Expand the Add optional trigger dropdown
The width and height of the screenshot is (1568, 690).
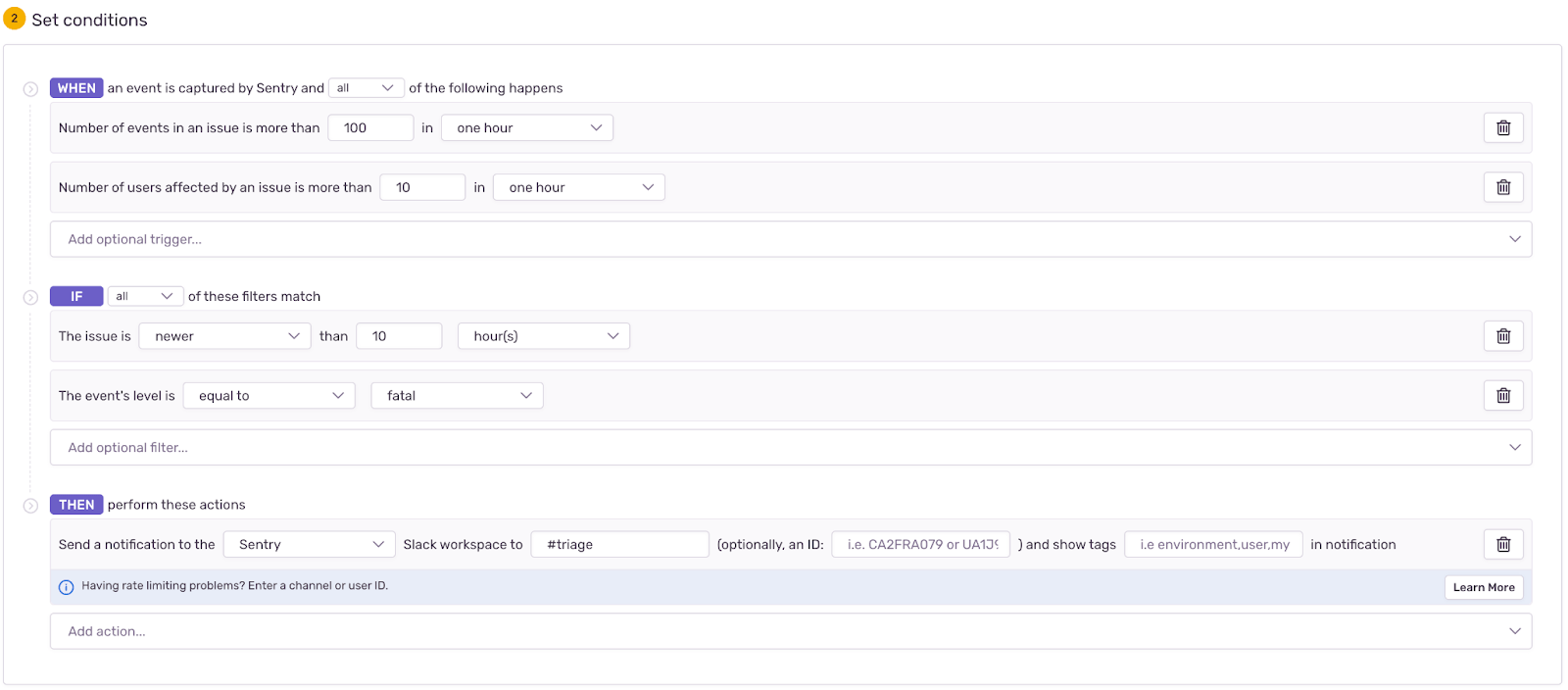791,239
